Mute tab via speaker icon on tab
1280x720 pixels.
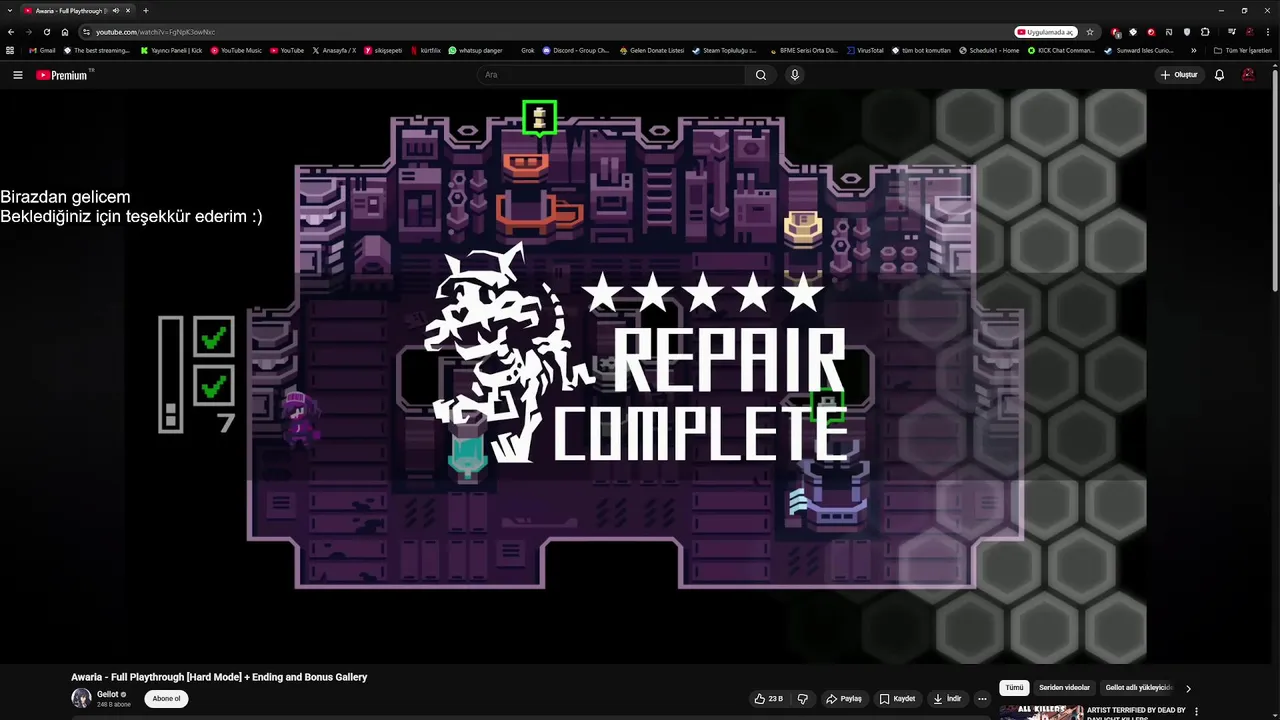coord(115,11)
